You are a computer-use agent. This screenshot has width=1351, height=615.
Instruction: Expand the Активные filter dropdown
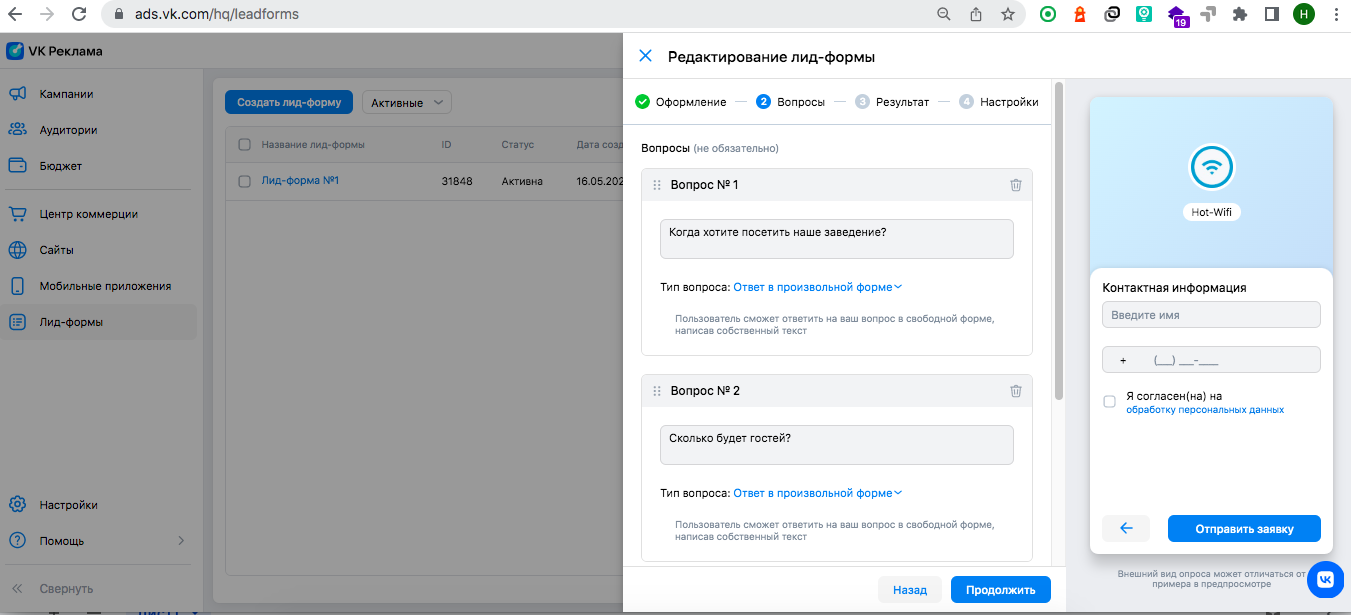(406, 102)
